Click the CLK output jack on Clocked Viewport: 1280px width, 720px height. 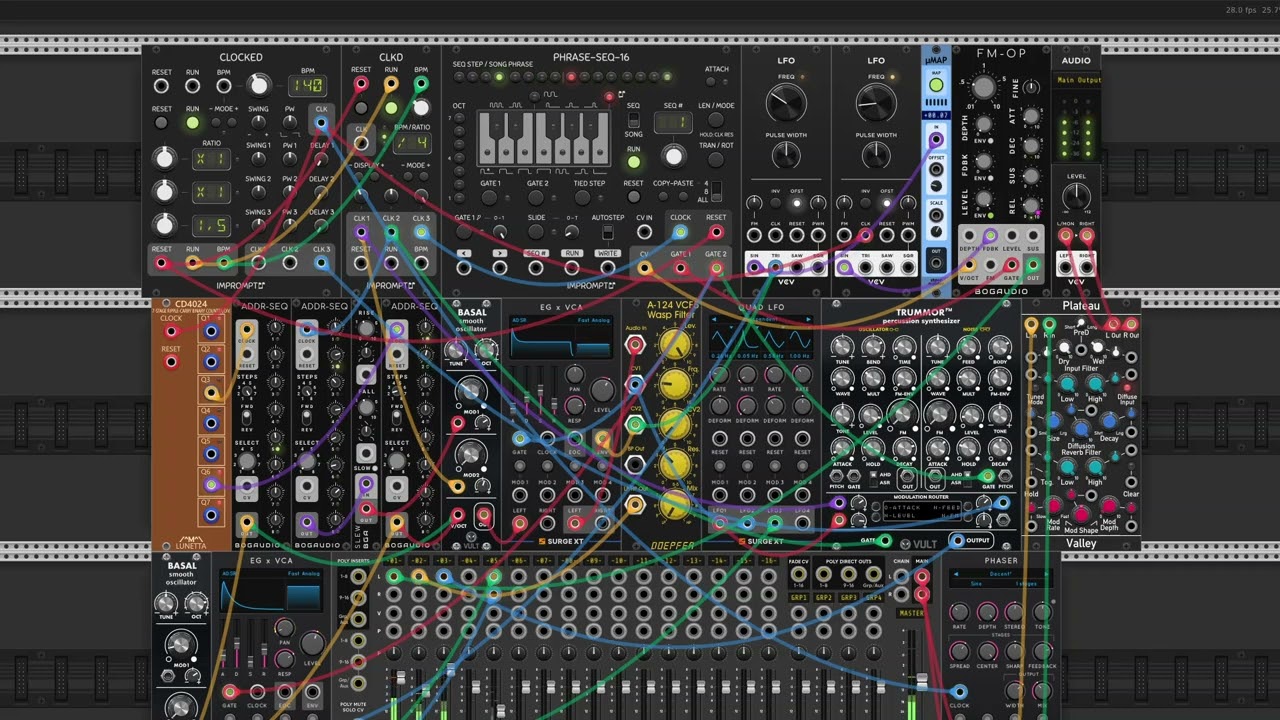[x=321, y=124]
